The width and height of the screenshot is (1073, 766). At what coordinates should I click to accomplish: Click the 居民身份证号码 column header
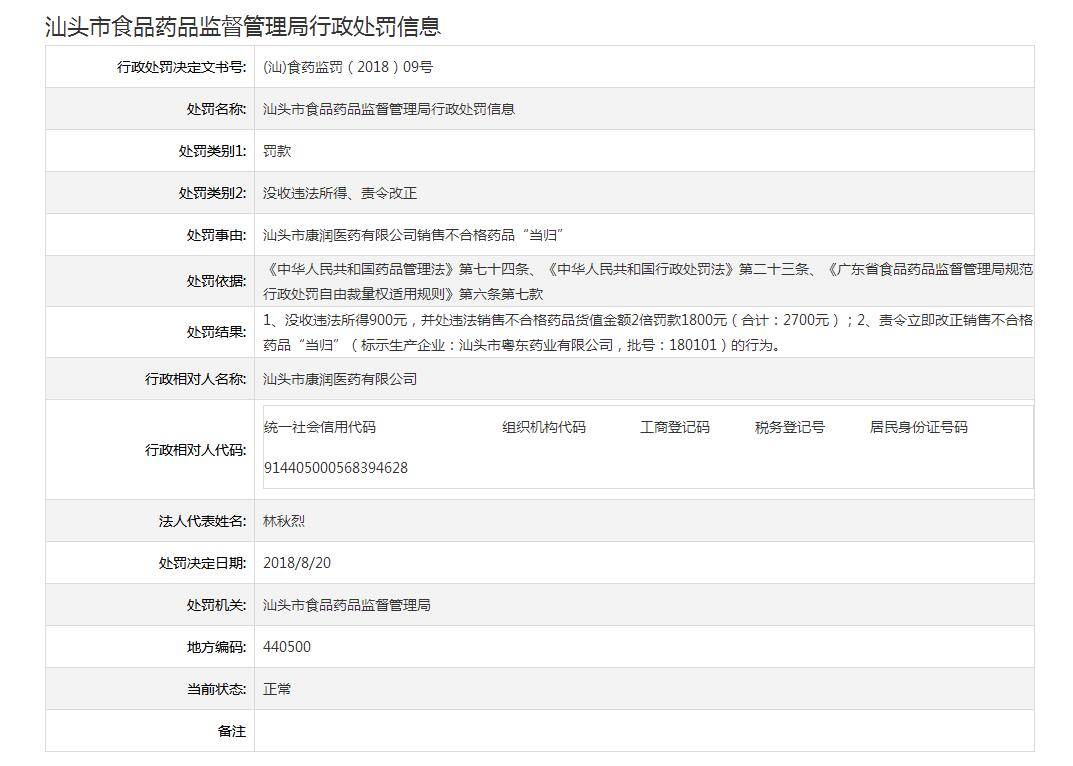[918, 427]
